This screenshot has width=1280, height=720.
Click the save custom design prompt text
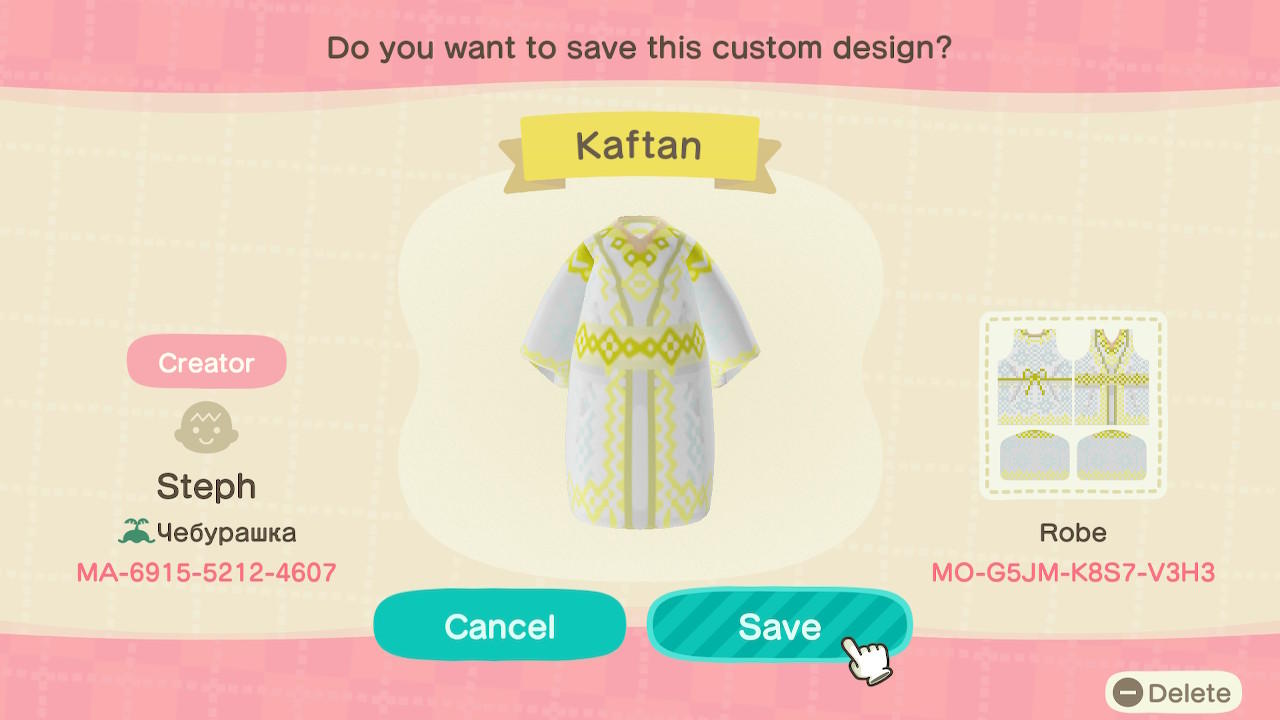639,47
